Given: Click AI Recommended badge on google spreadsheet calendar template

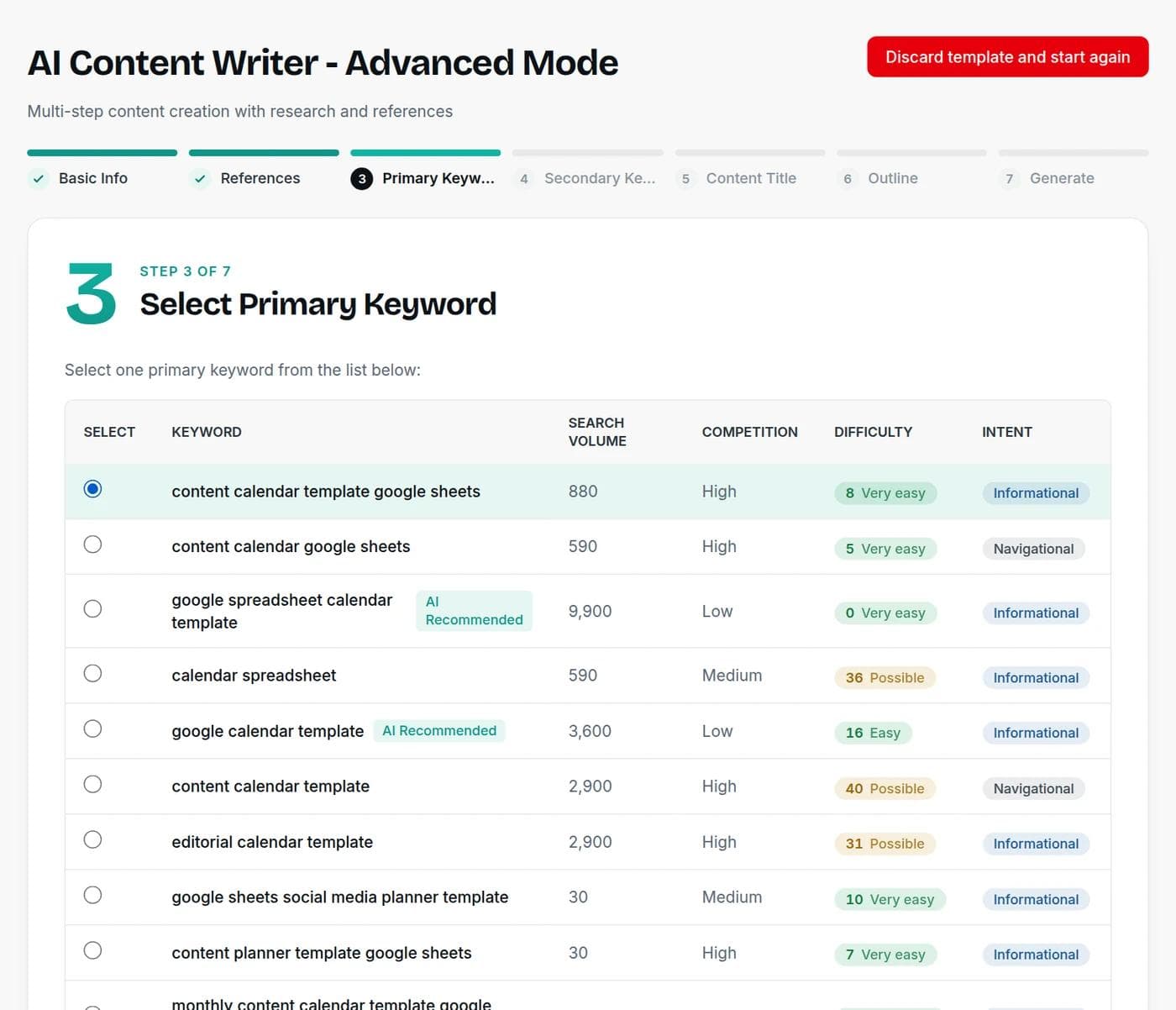Looking at the screenshot, I should coord(474,611).
